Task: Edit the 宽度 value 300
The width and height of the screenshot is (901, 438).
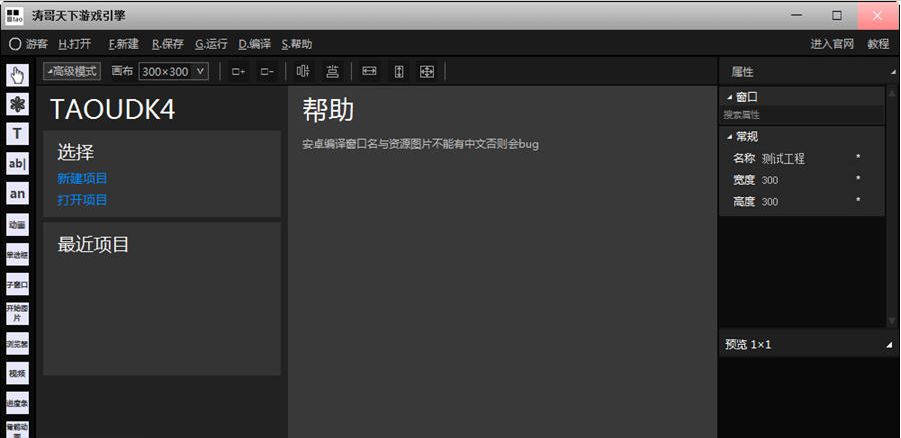Action: click(770, 180)
